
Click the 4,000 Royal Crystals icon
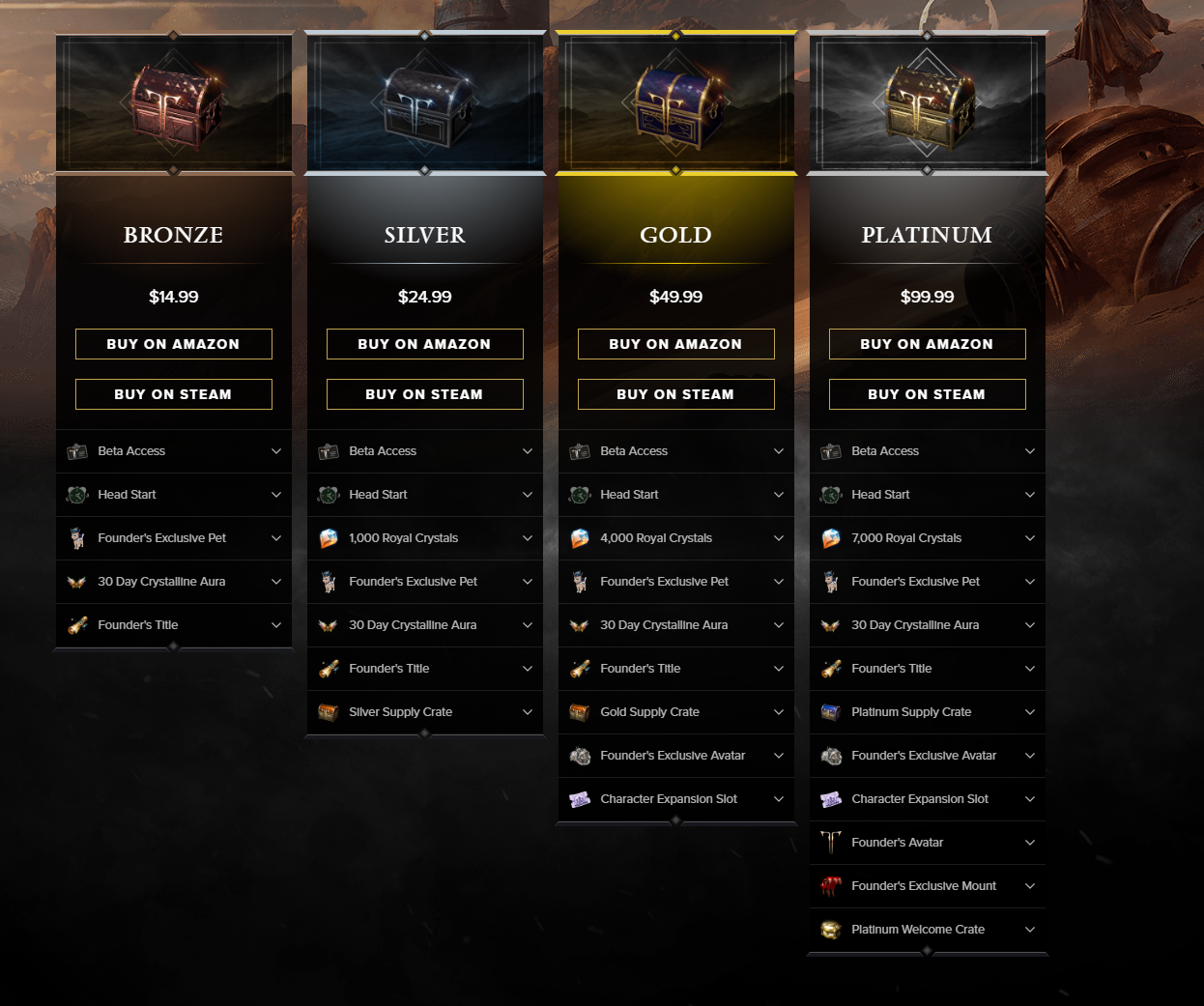pyautogui.click(x=580, y=538)
